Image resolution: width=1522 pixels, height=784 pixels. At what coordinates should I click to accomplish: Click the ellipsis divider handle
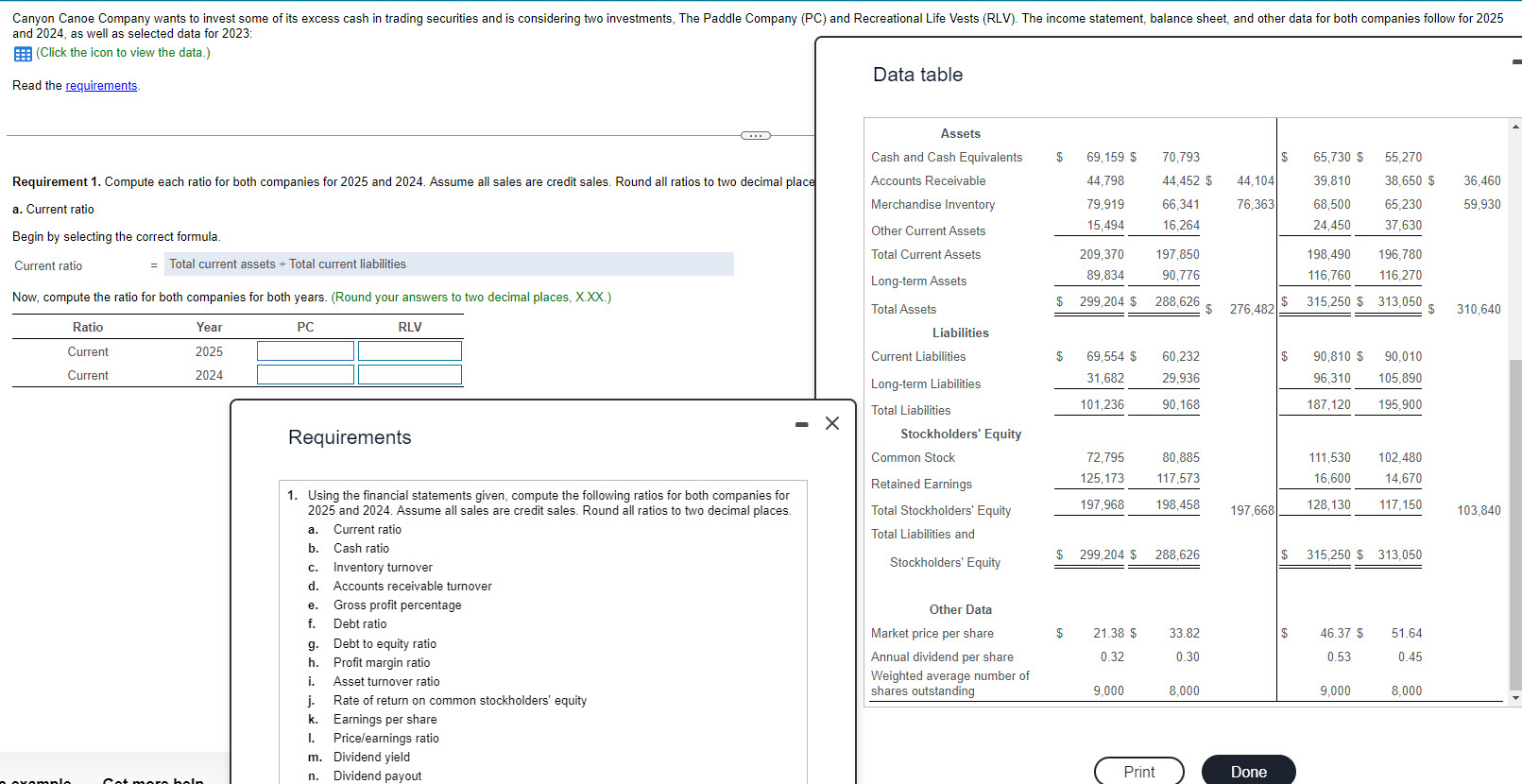coord(755,136)
